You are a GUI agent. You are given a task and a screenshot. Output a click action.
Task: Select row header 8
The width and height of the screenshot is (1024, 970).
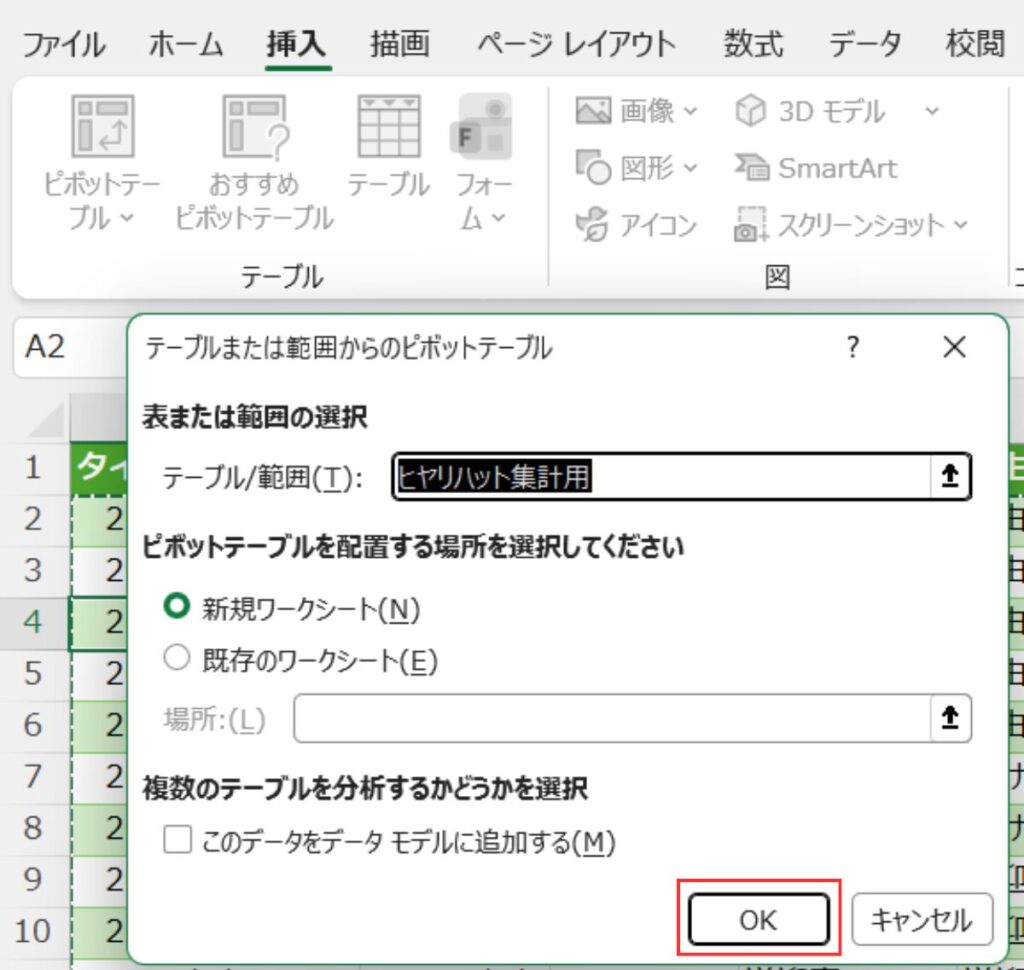tap(33, 829)
